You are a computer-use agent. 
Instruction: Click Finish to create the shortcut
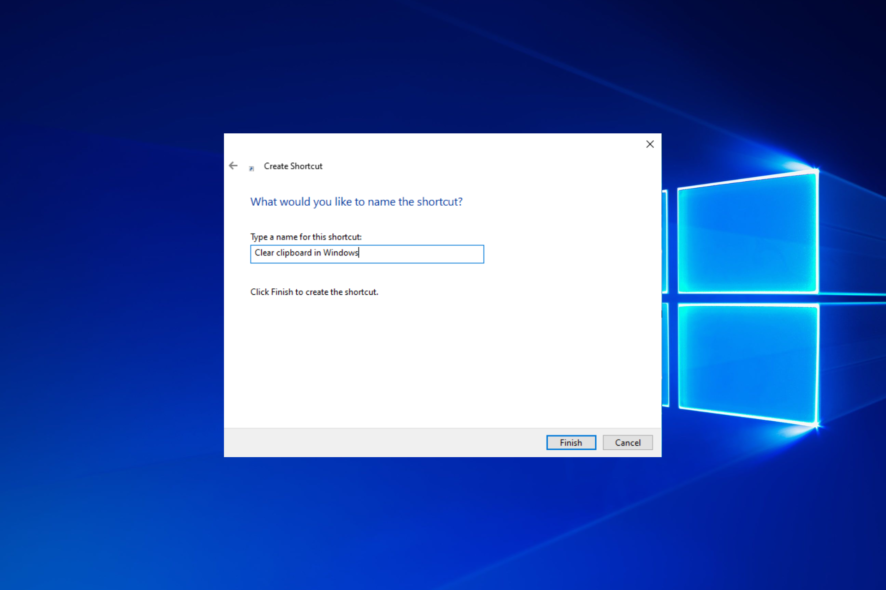(571, 442)
